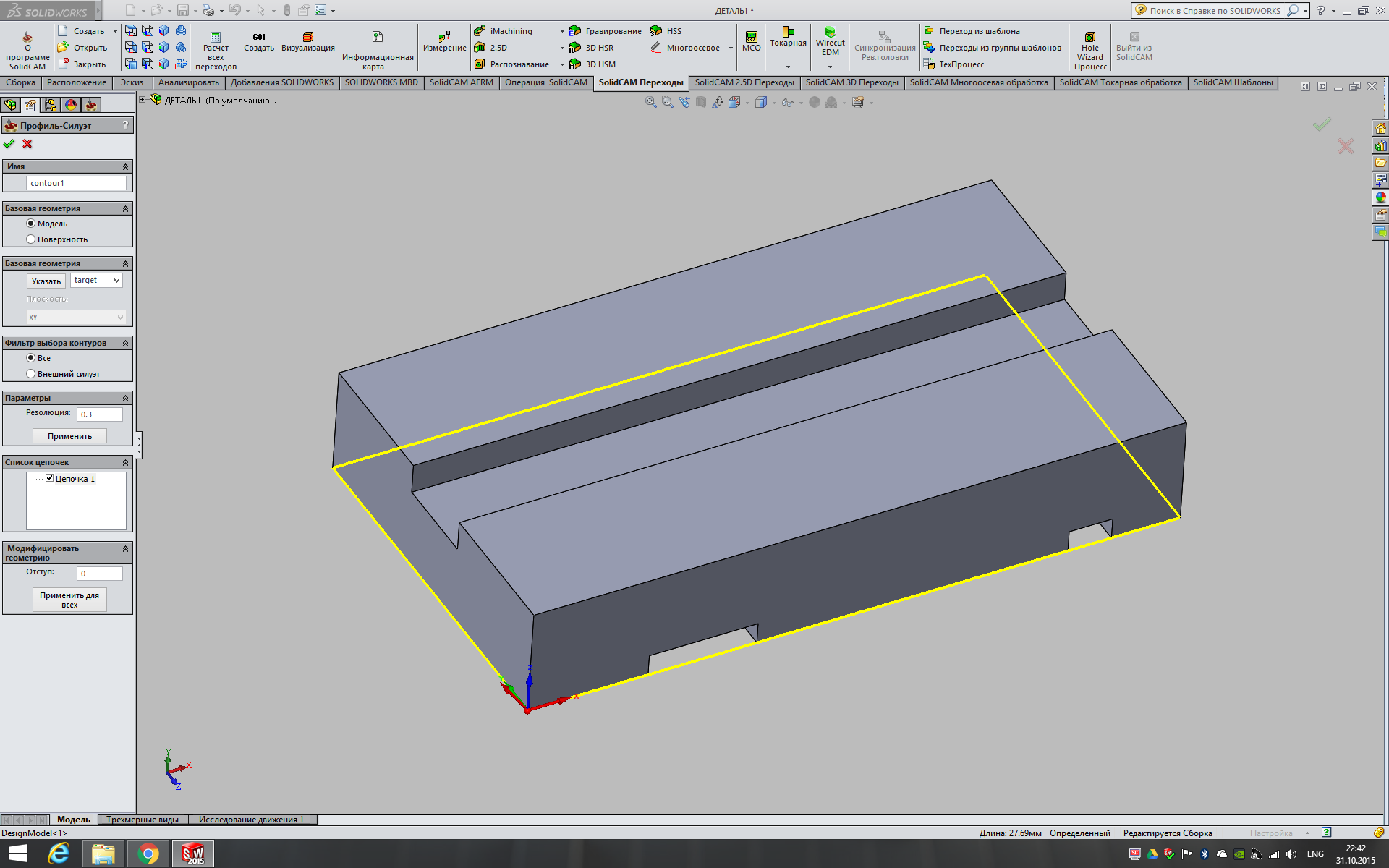The image size is (1389, 868).
Task: Accept profile with green checkmark
Action: (x=9, y=144)
